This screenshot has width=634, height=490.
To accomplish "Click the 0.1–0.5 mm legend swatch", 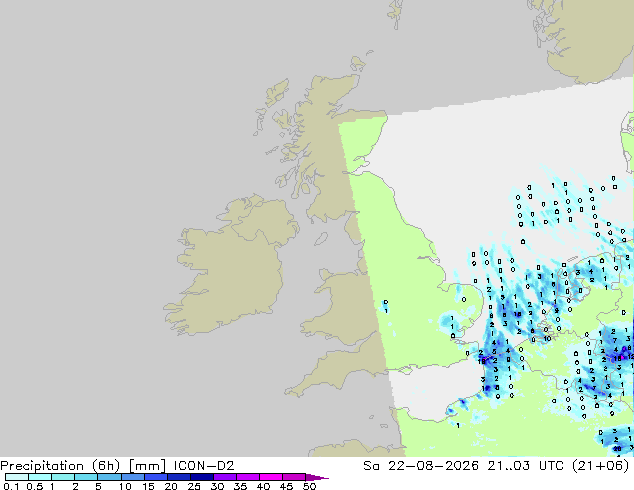I will click(x=17, y=477).
